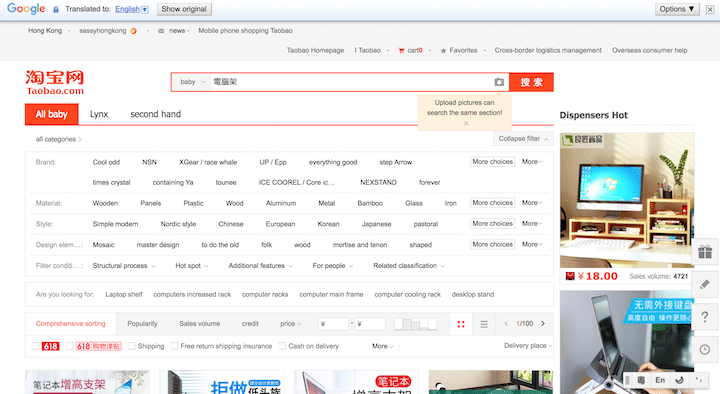This screenshot has width=720, height=394.
Task: Select the Lynx tab
Action: (x=99, y=114)
